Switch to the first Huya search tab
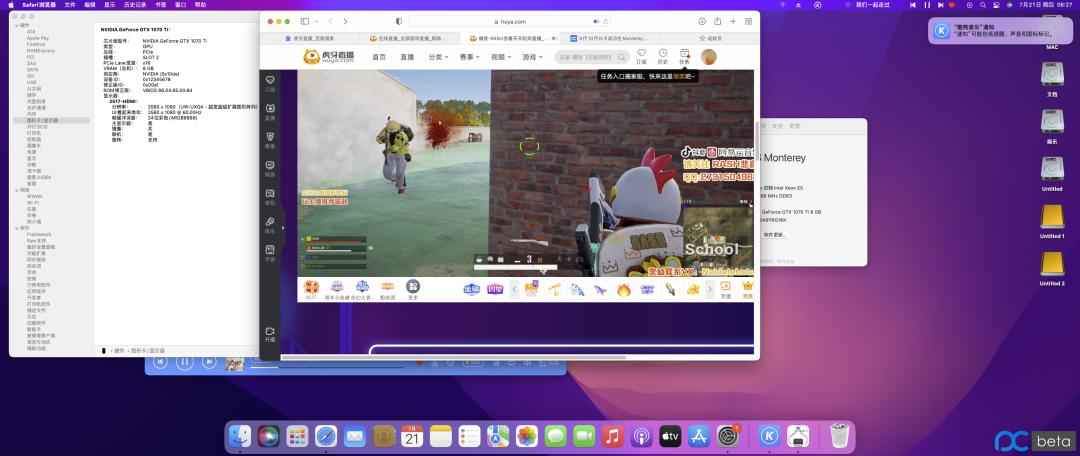The width and height of the screenshot is (1080, 456). pyautogui.click(x=309, y=39)
